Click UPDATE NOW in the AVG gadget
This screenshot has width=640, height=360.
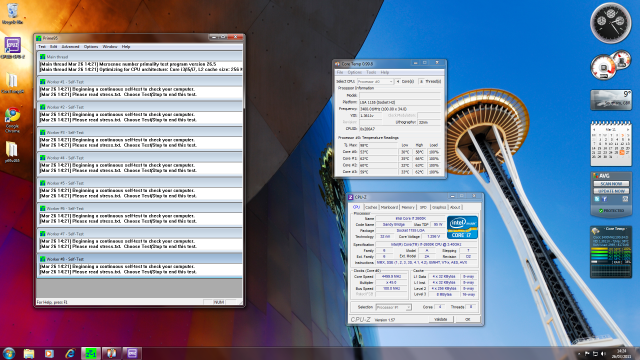[x=611, y=191]
